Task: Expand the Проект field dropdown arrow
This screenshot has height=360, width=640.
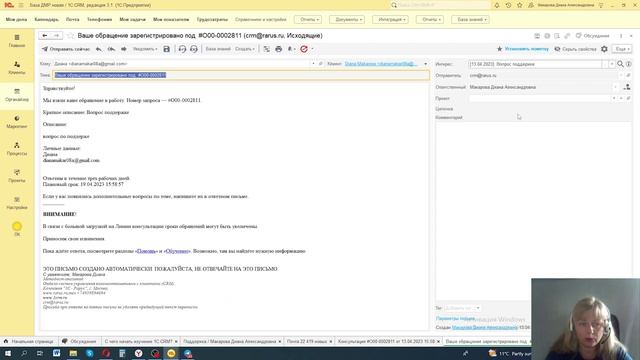Action: tap(614, 98)
